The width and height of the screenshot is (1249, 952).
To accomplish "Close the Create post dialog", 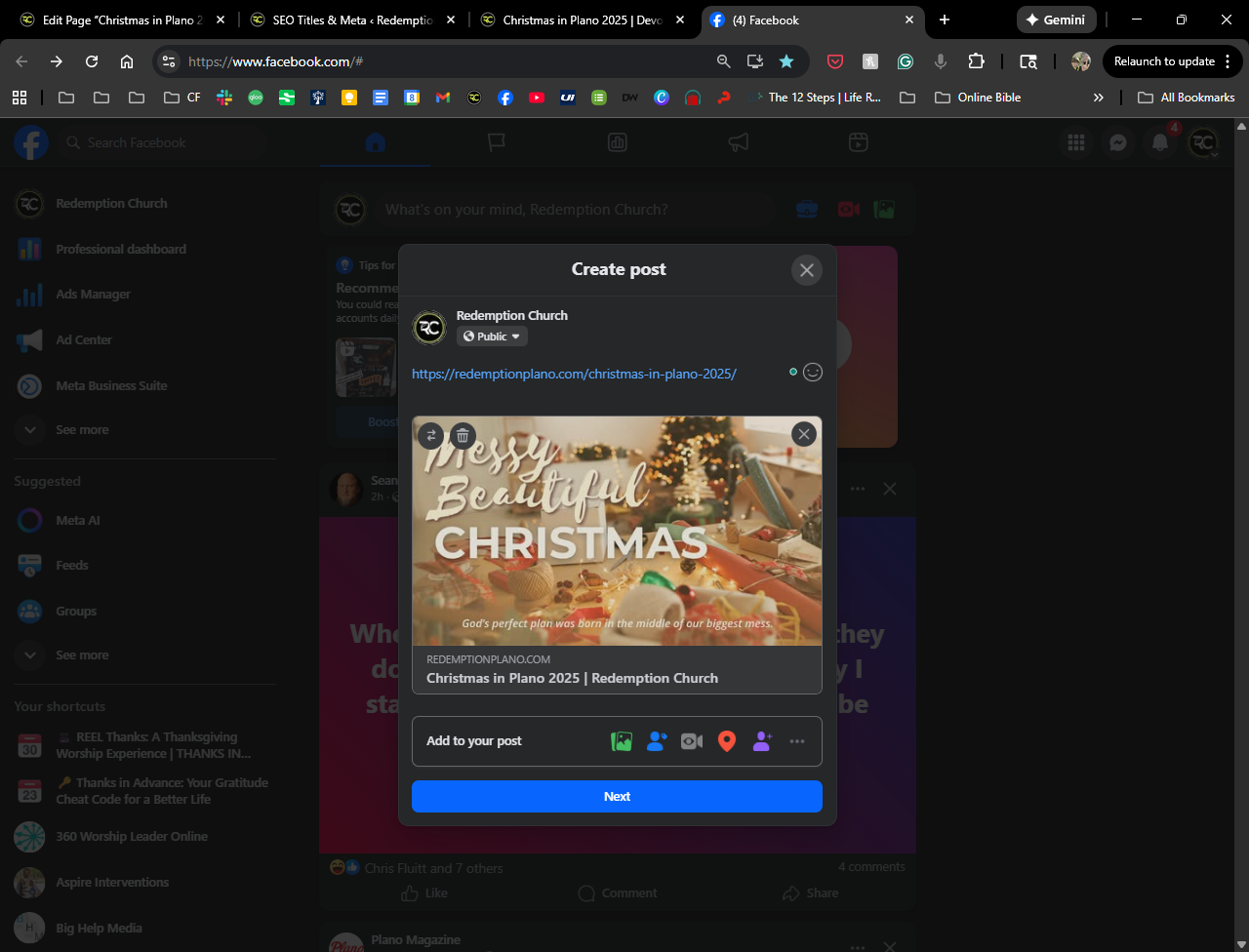I will 806,270.
